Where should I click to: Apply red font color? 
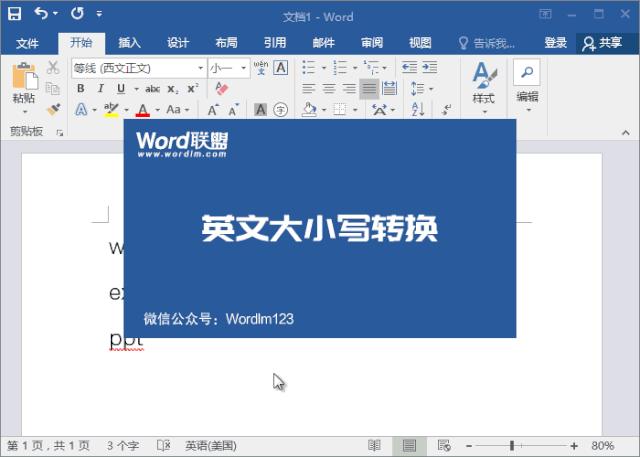tap(142, 110)
